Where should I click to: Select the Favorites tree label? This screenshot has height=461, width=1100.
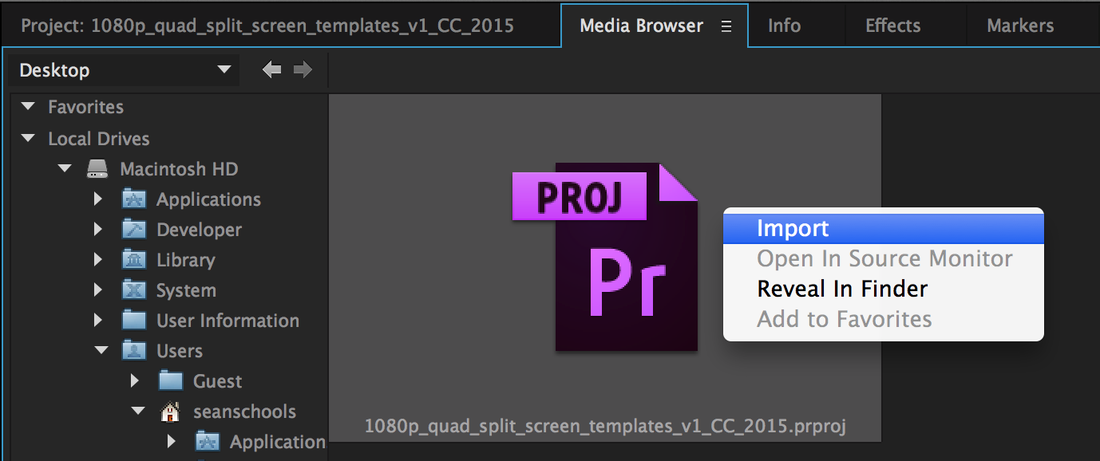tap(86, 107)
